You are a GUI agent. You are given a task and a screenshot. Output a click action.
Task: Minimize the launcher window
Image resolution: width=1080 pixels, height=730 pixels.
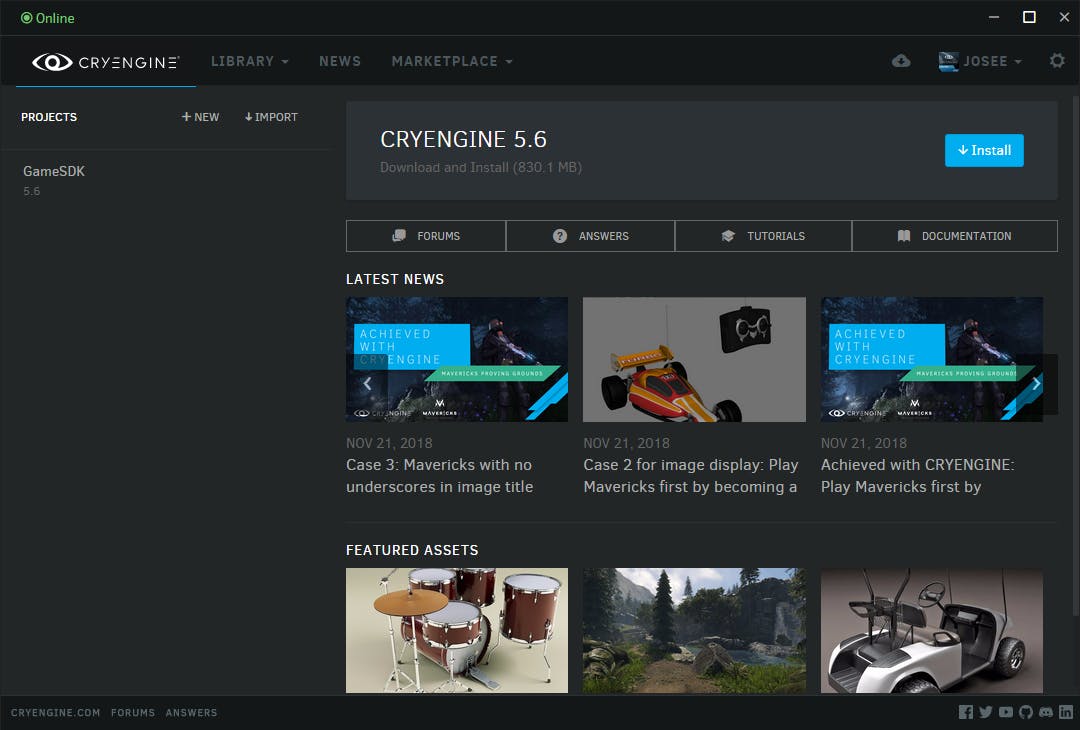994,17
